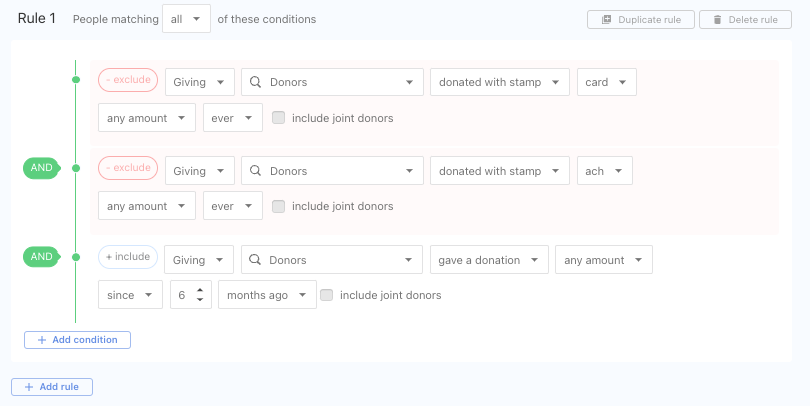Viewport: 810px width, 406px height.
Task: Click the 'Rule 1' heading text
Action: point(37,19)
